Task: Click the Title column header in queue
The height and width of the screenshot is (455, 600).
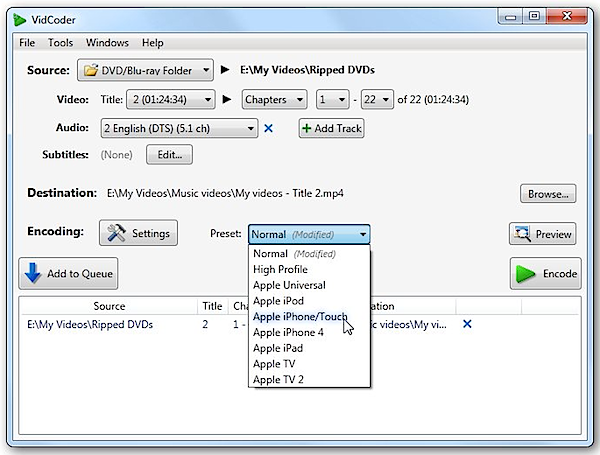Action: click(x=212, y=306)
